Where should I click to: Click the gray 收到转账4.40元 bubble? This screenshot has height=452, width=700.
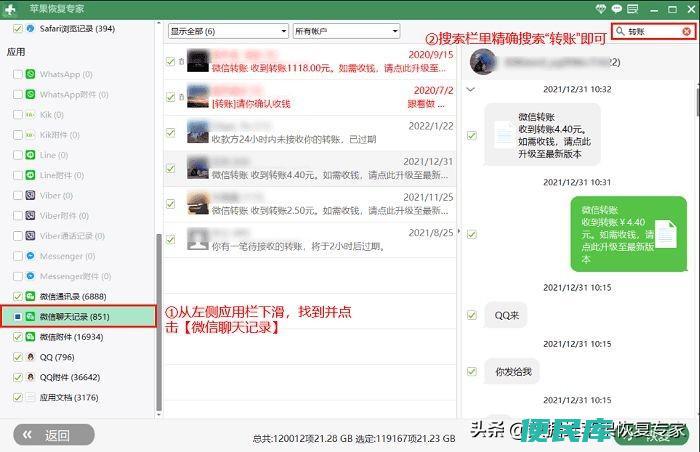[542, 135]
